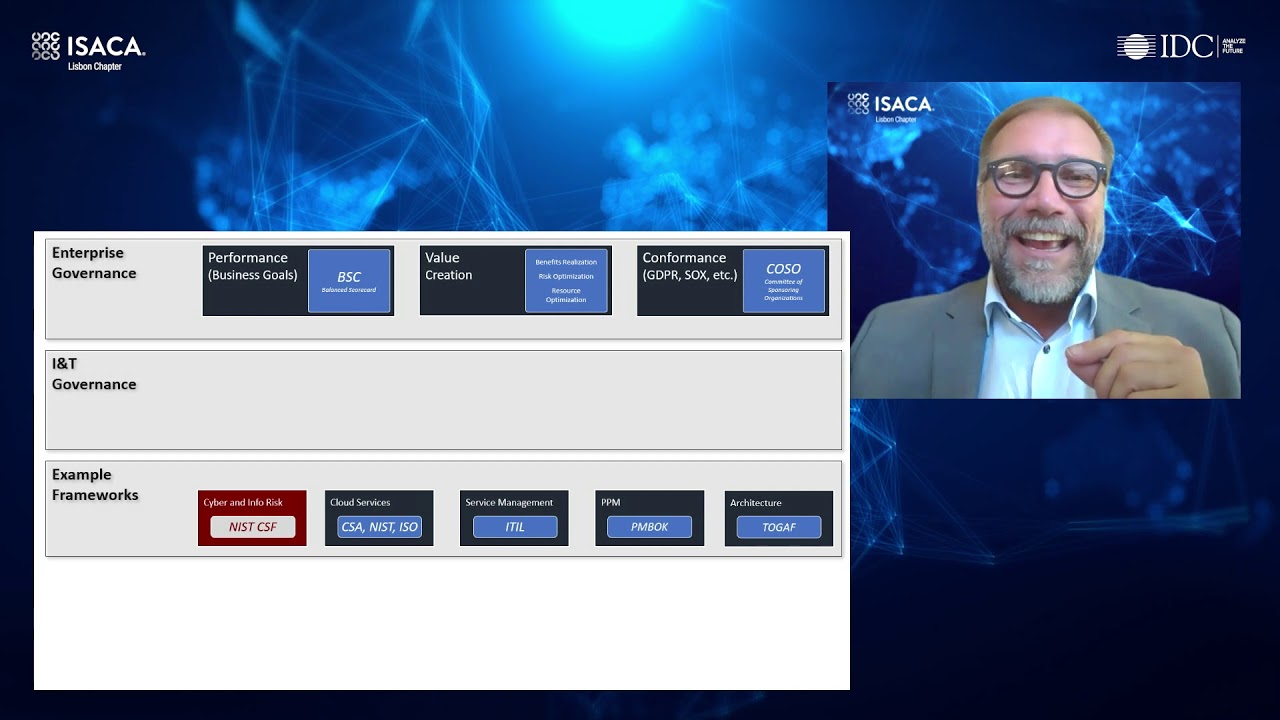Click the Value Creation text
The height and width of the screenshot is (720, 1280).
coord(448,266)
